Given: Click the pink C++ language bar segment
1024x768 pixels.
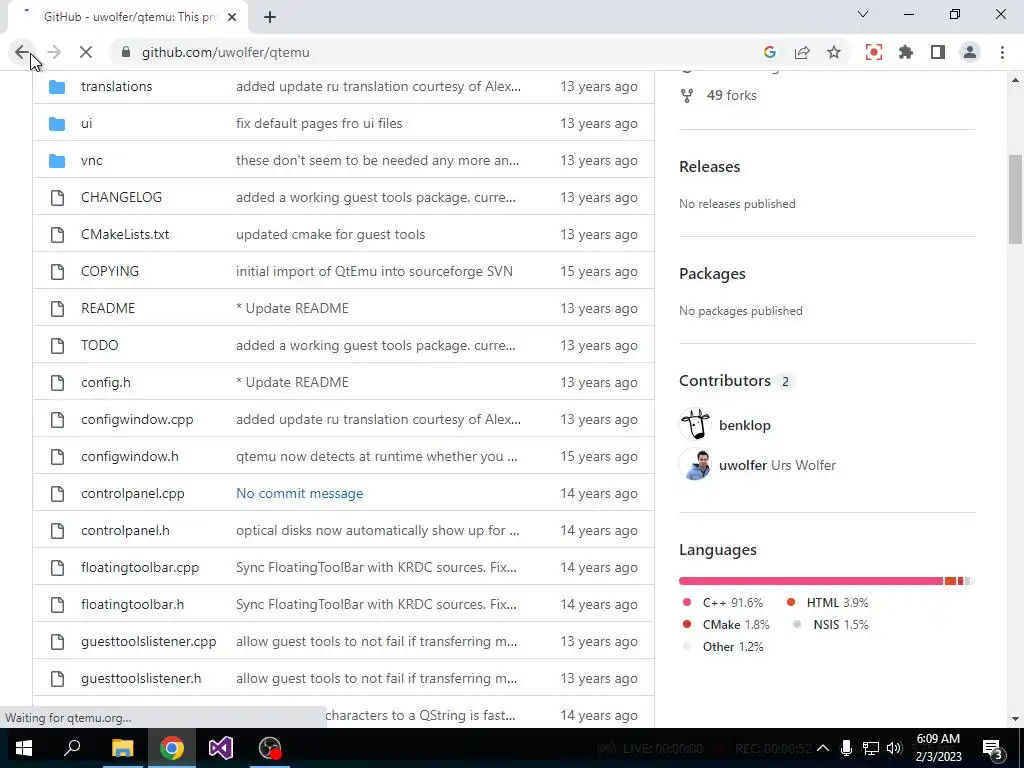Looking at the screenshot, I should pos(811,581).
